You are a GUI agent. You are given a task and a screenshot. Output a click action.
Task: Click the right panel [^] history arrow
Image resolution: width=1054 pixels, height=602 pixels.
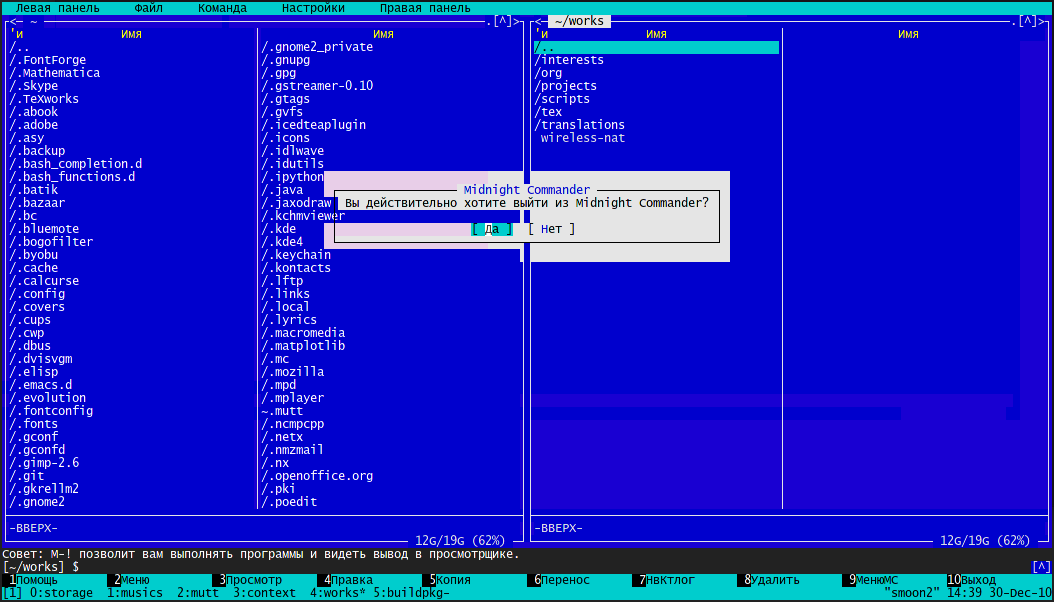click(x=1027, y=21)
